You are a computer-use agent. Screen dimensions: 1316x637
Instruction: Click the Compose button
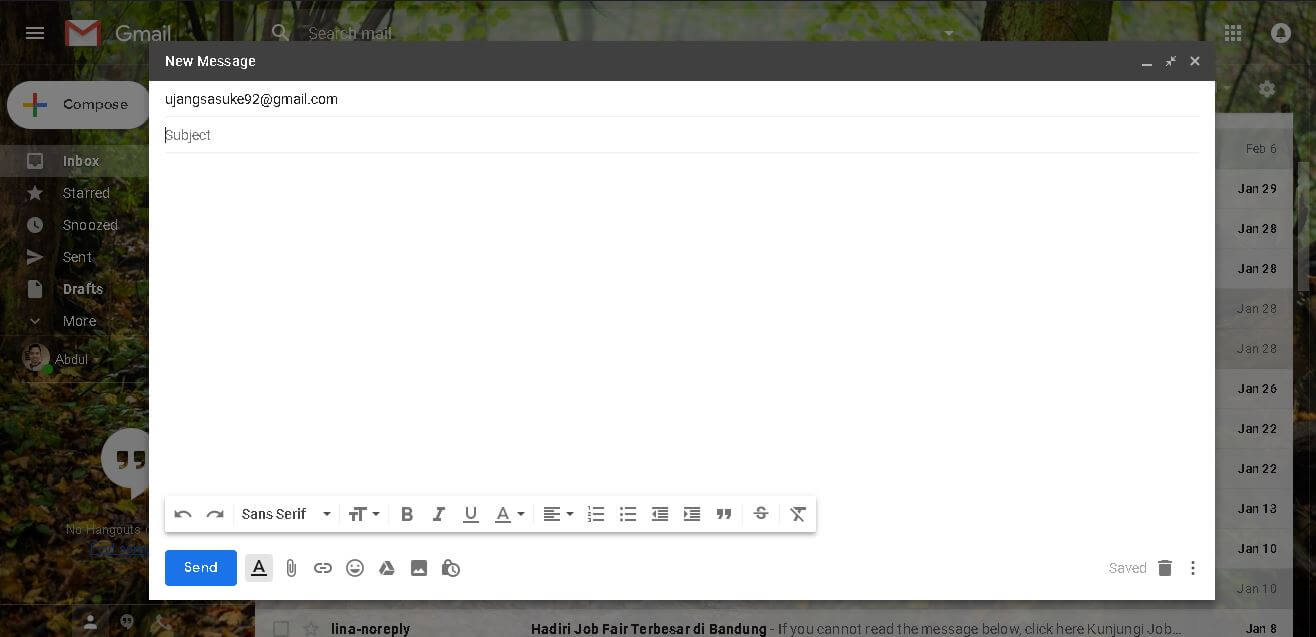tap(79, 105)
